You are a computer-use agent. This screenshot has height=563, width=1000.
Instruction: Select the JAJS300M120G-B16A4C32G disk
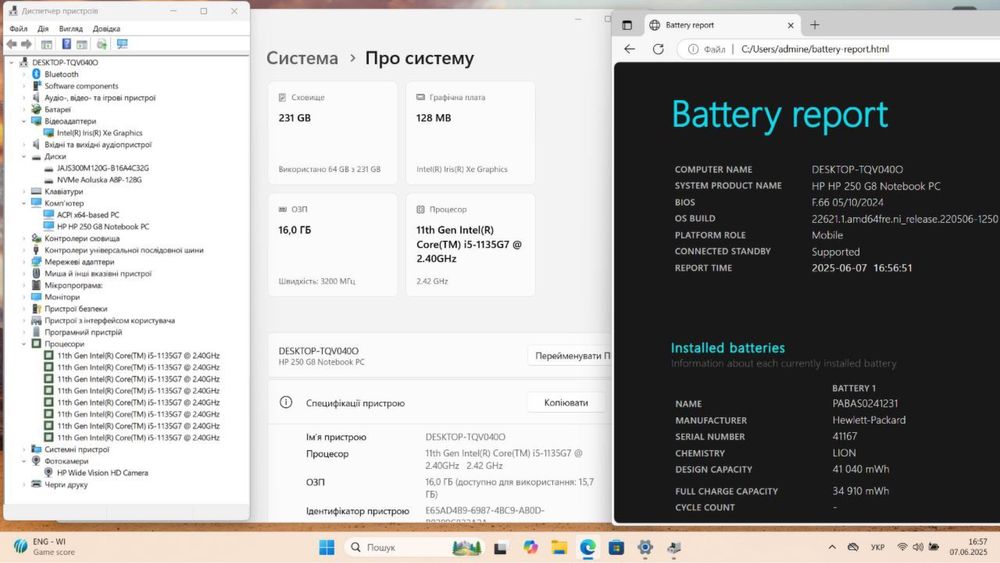pos(103,168)
